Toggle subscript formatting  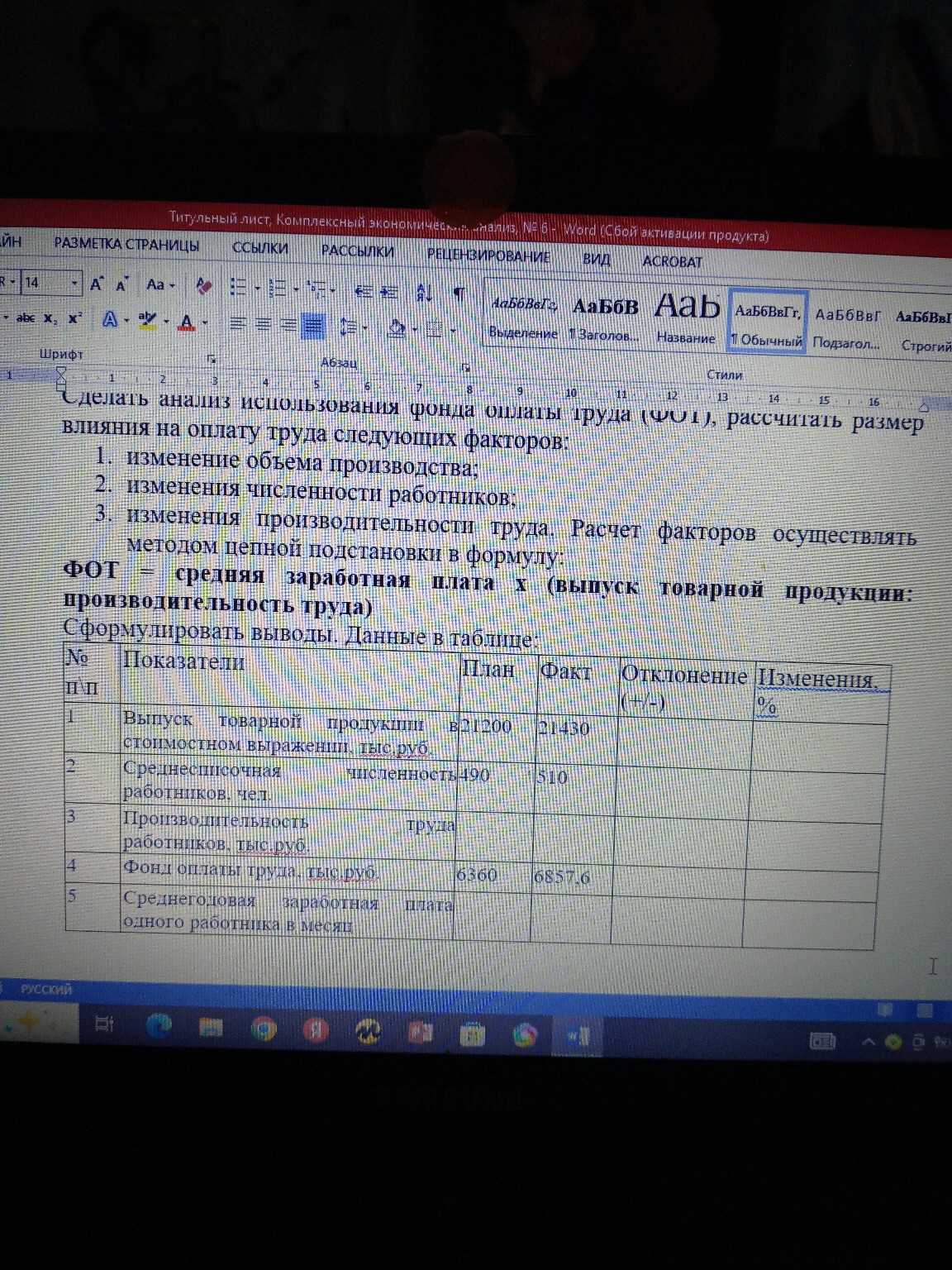(x=48, y=319)
